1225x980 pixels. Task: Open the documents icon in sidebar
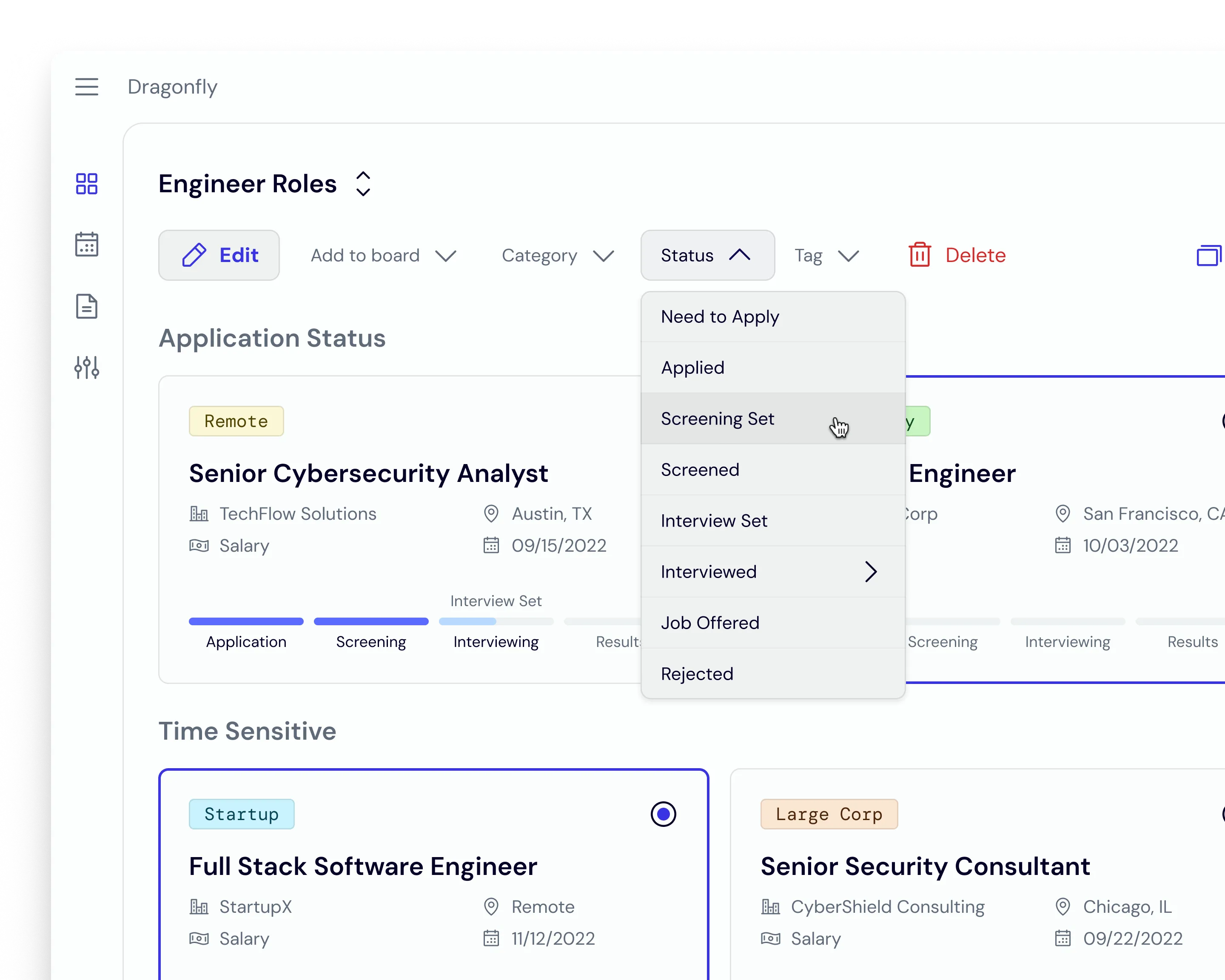point(86,306)
